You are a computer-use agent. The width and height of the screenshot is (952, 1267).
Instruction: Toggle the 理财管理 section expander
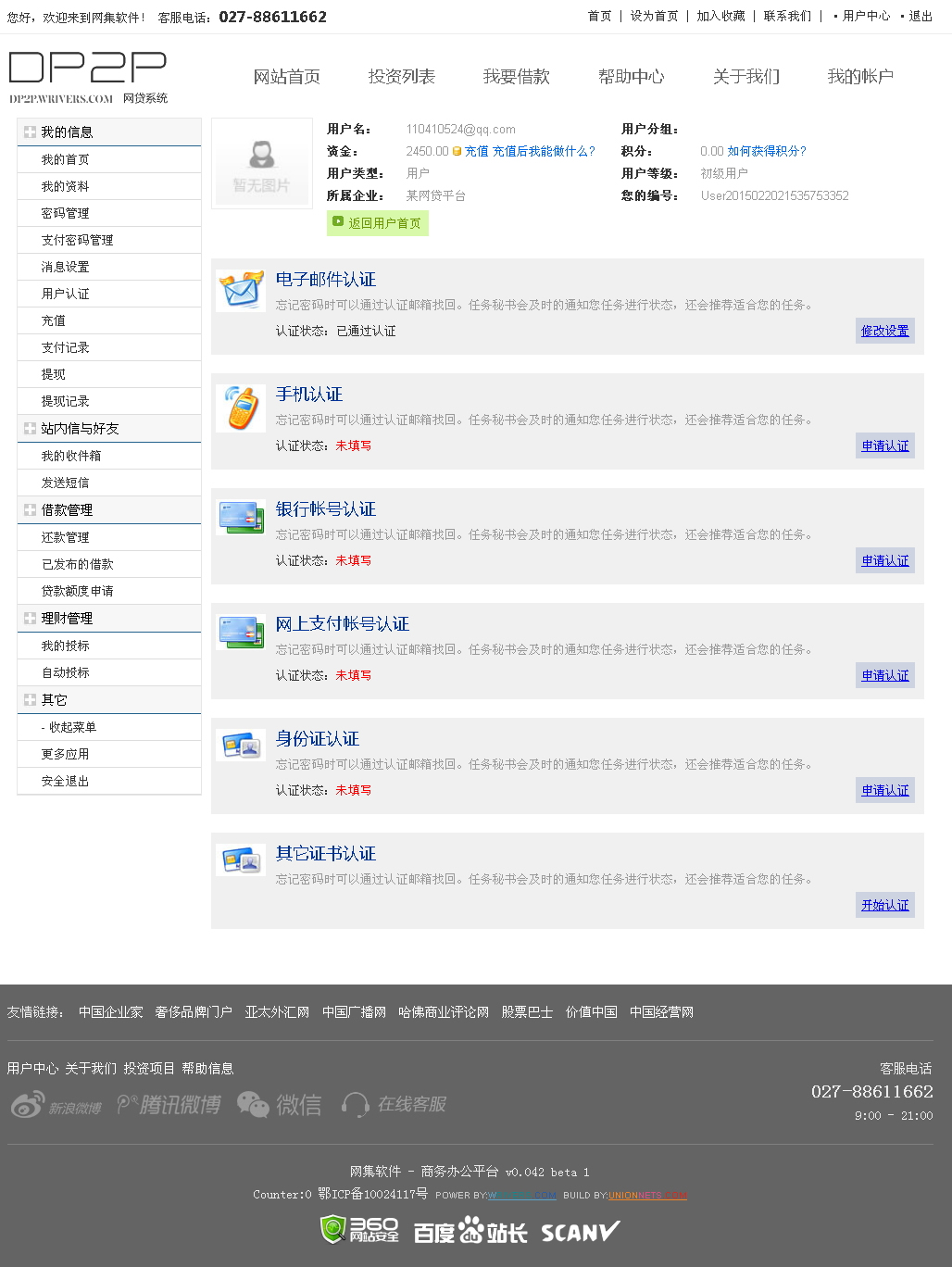point(30,619)
